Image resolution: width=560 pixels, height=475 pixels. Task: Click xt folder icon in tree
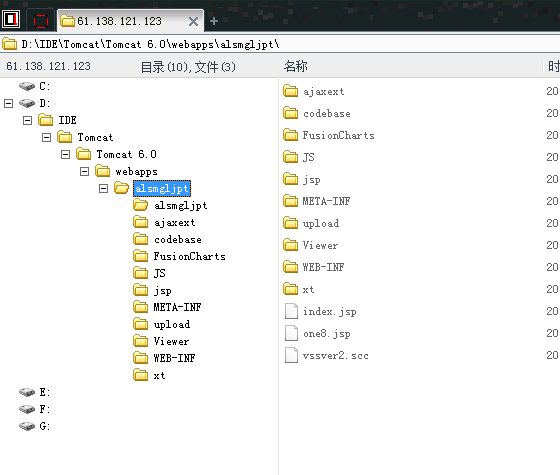click(x=141, y=375)
